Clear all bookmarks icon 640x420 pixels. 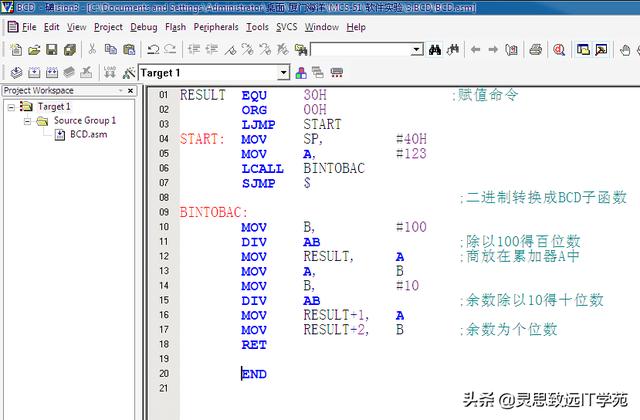pos(282,50)
